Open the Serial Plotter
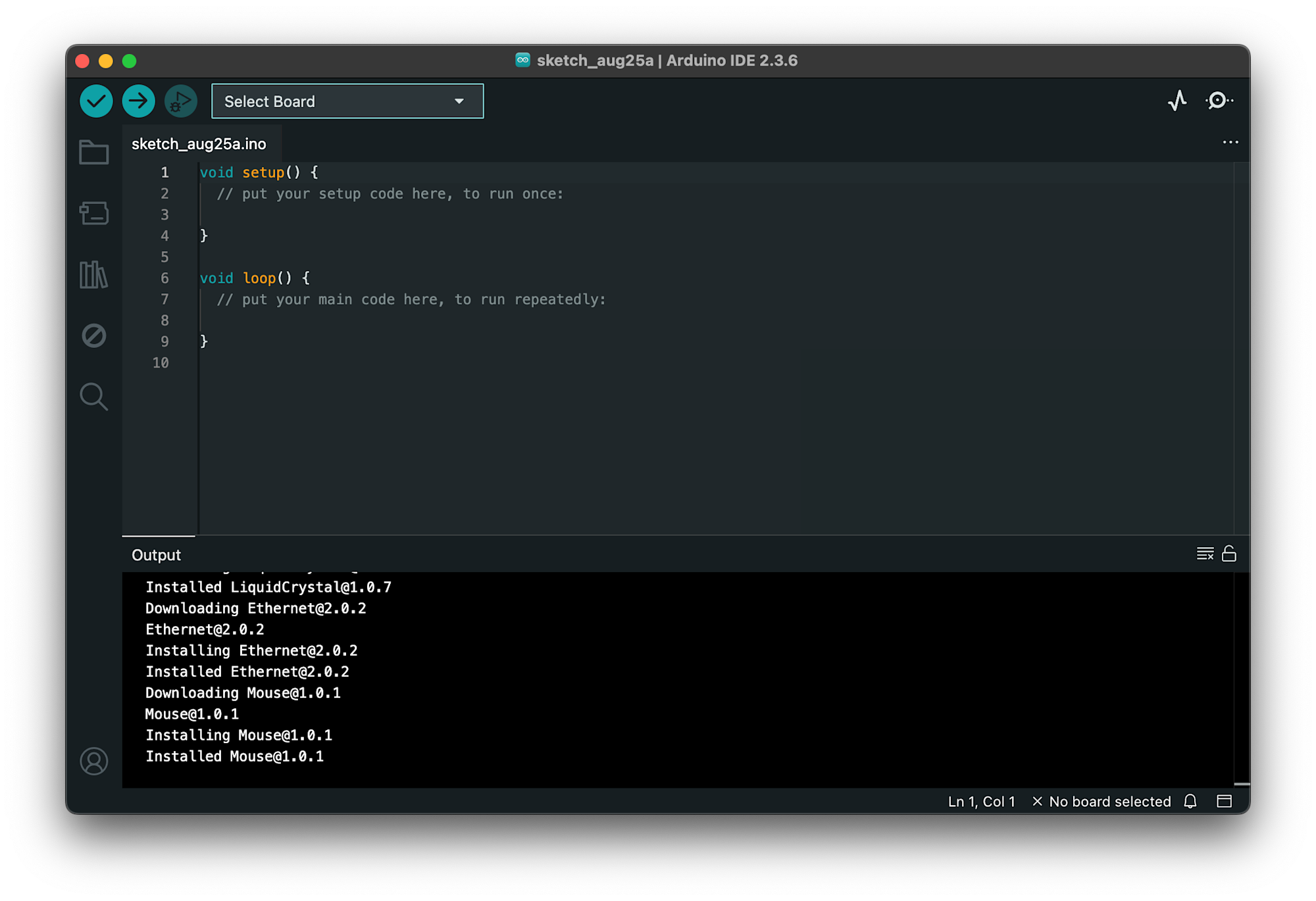This screenshot has width=1316, height=901. coord(1177,101)
